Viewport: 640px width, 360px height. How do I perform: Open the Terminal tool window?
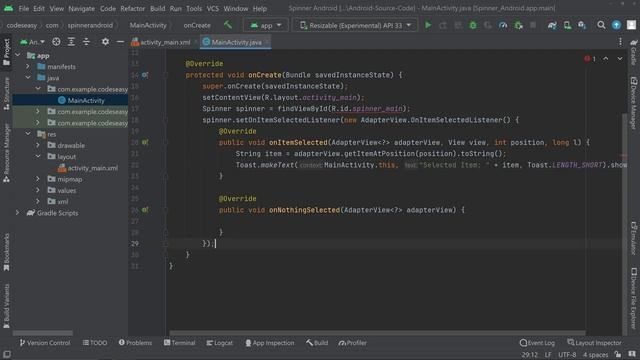coord(180,343)
